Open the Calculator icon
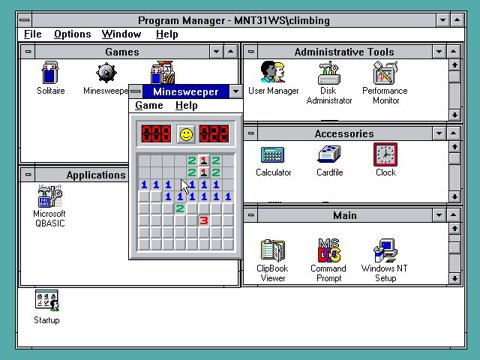 coord(273,155)
